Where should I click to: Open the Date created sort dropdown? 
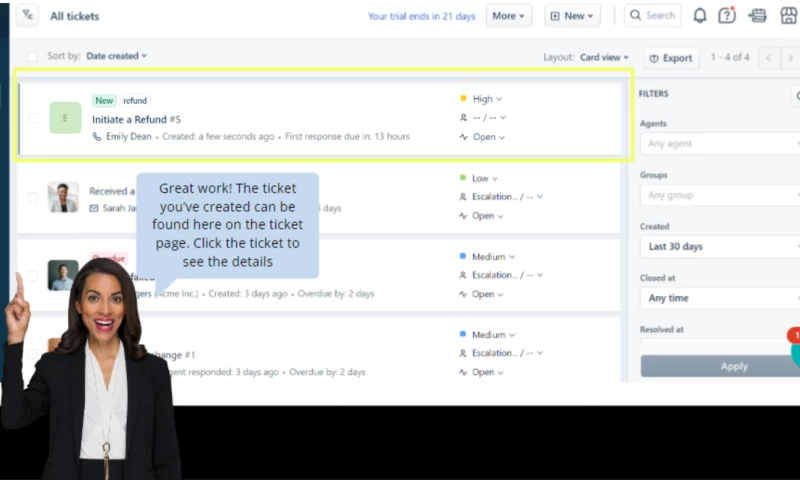116,56
